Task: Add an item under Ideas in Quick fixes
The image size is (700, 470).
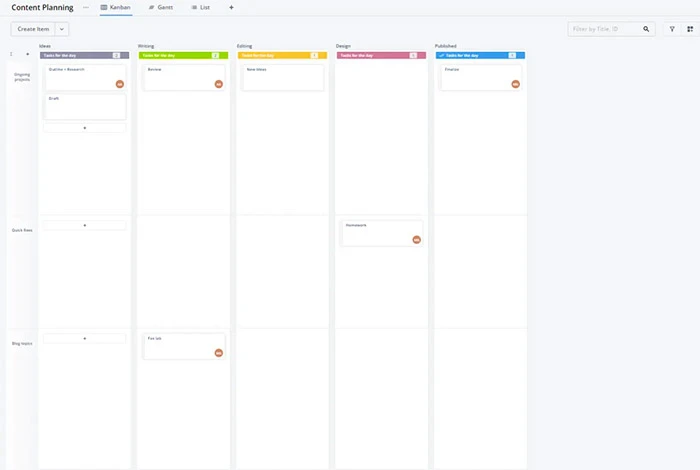Action: click(84, 225)
